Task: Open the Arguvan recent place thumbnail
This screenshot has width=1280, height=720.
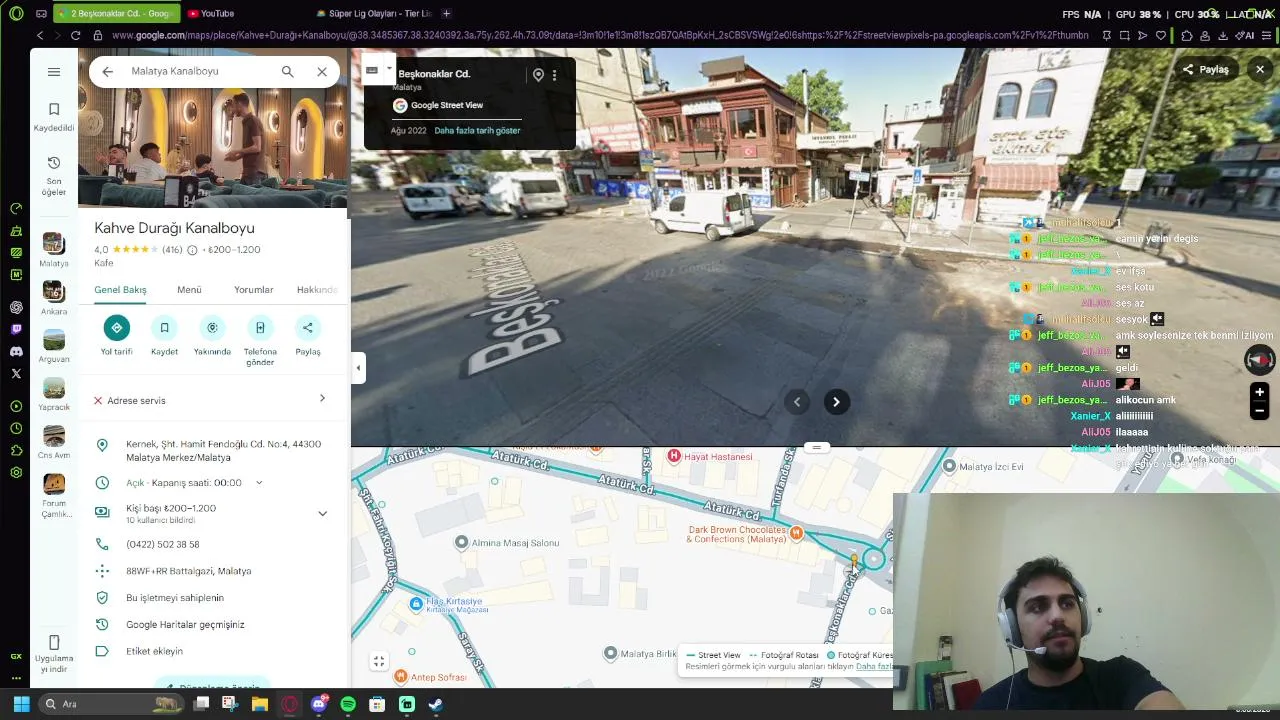Action: coord(54,339)
